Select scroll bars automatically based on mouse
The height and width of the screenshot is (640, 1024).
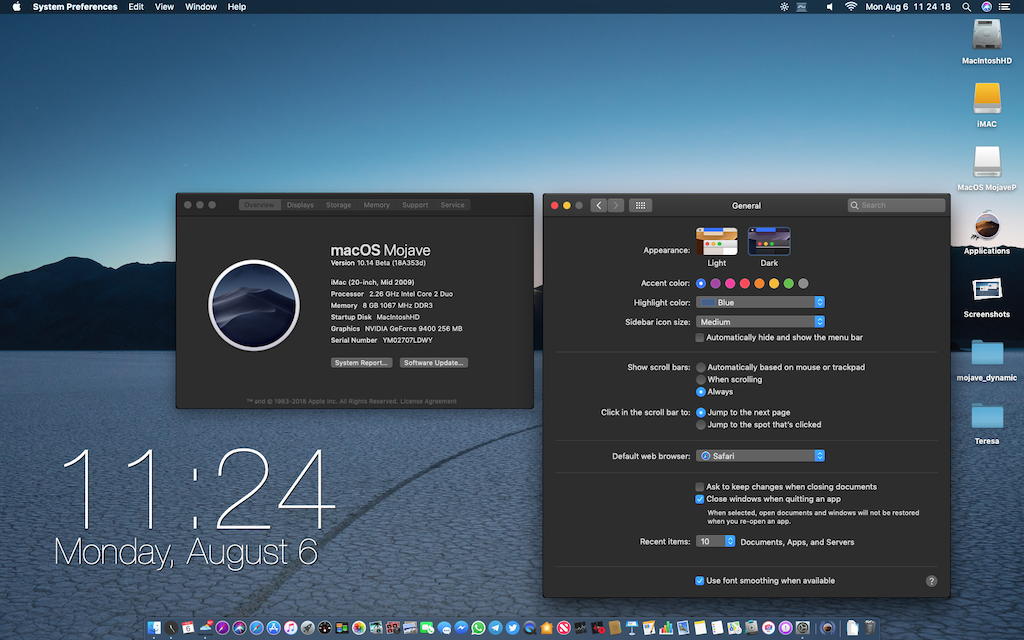point(701,368)
